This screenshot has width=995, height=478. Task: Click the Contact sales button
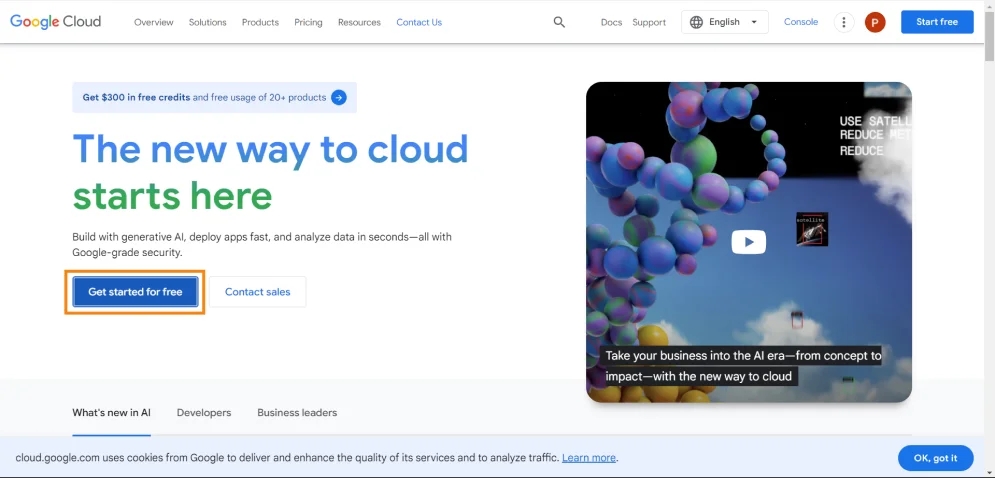(x=258, y=292)
